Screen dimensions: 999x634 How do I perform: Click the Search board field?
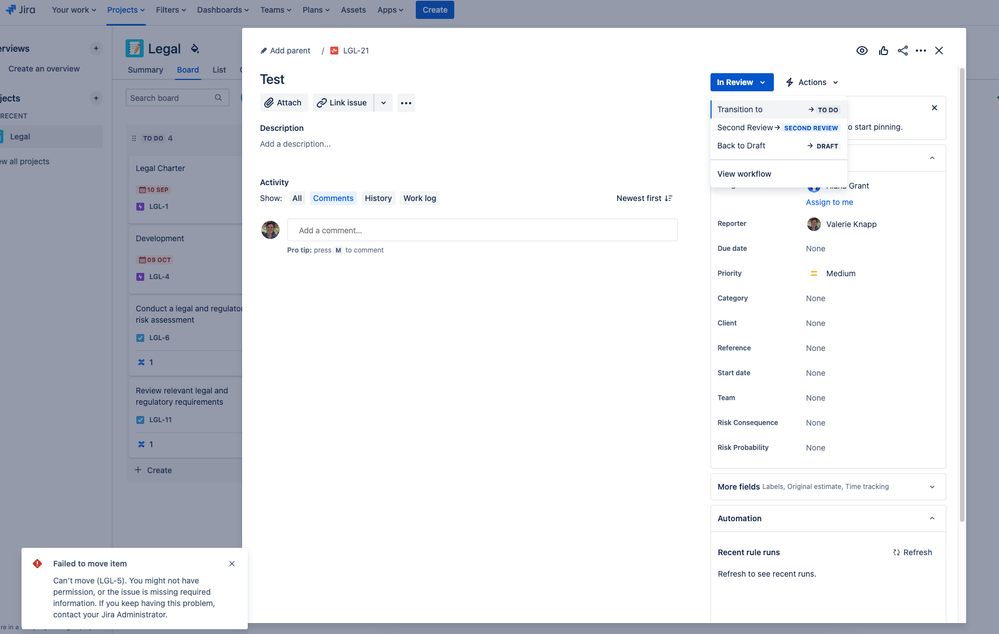click(177, 97)
